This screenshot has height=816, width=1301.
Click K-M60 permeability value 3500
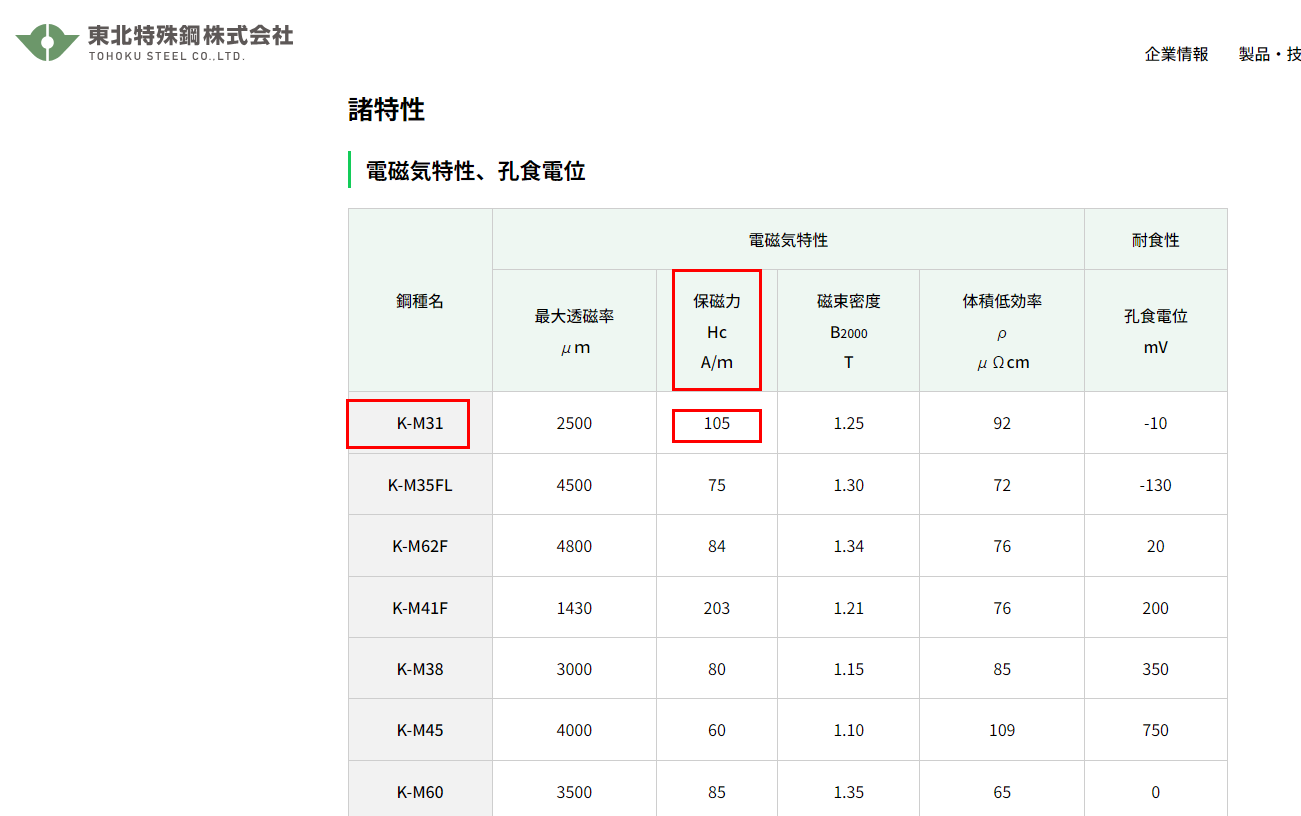(x=574, y=792)
